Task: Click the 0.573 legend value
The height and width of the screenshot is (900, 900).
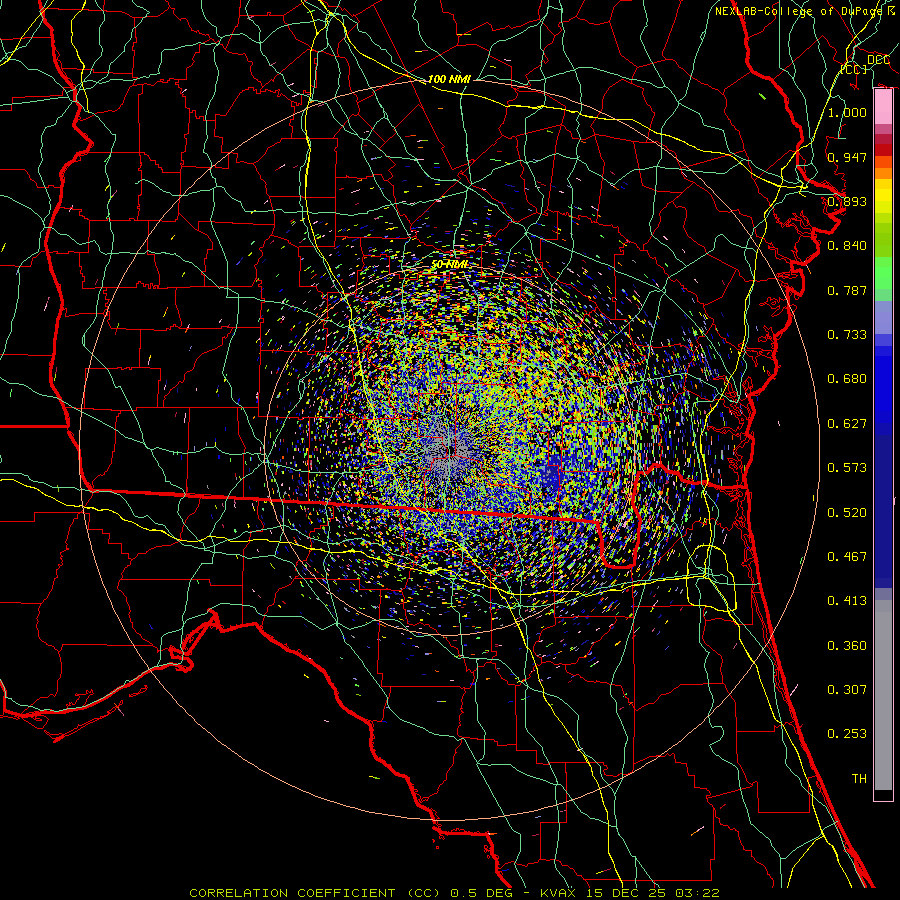Action: click(847, 468)
